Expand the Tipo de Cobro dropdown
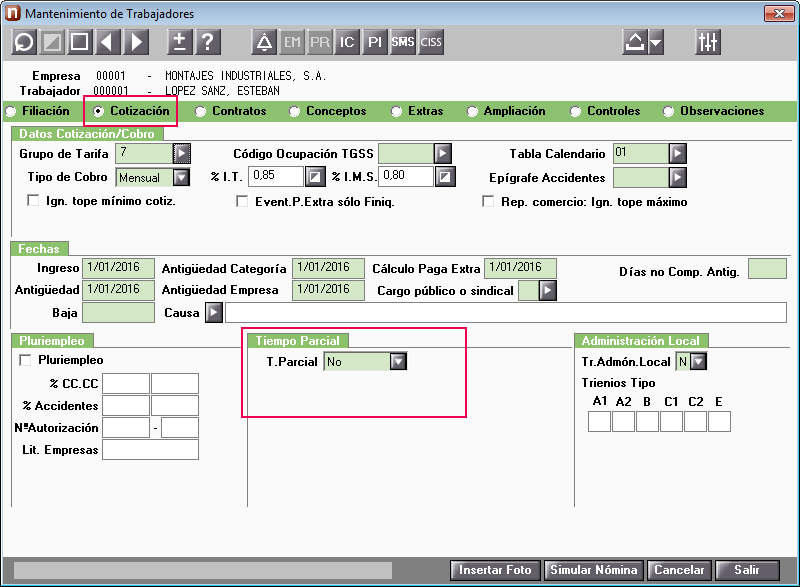The width and height of the screenshot is (800, 587). 181,177
